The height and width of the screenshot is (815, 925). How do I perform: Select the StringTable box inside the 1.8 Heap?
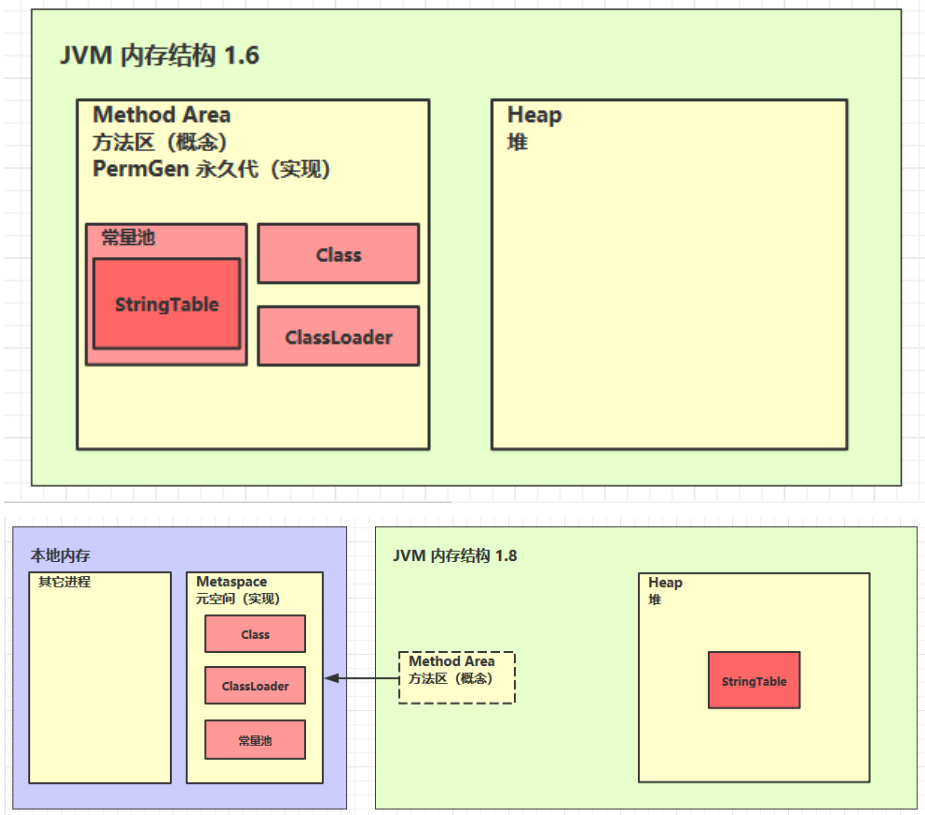pyautogui.click(x=754, y=681)
